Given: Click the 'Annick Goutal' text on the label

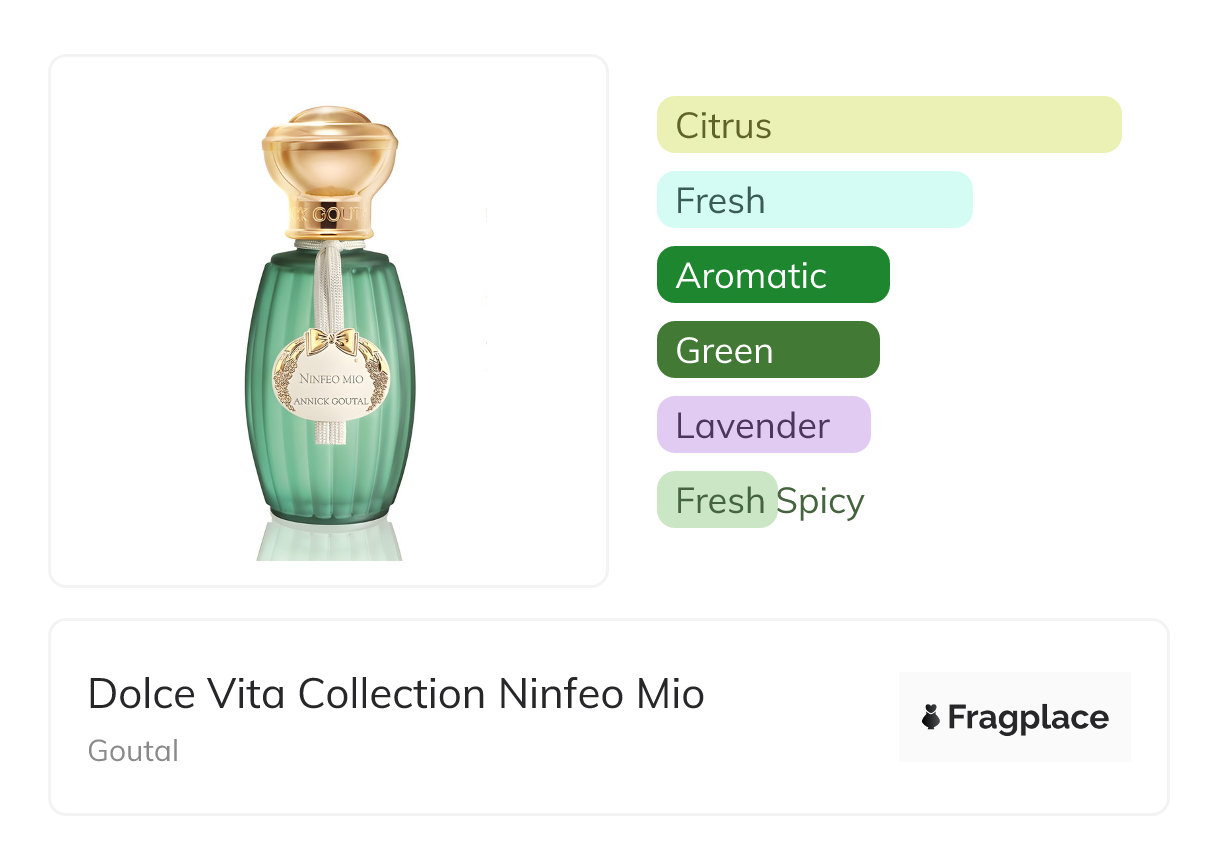Looking at the screenshot, I should (x=331, y=402).
